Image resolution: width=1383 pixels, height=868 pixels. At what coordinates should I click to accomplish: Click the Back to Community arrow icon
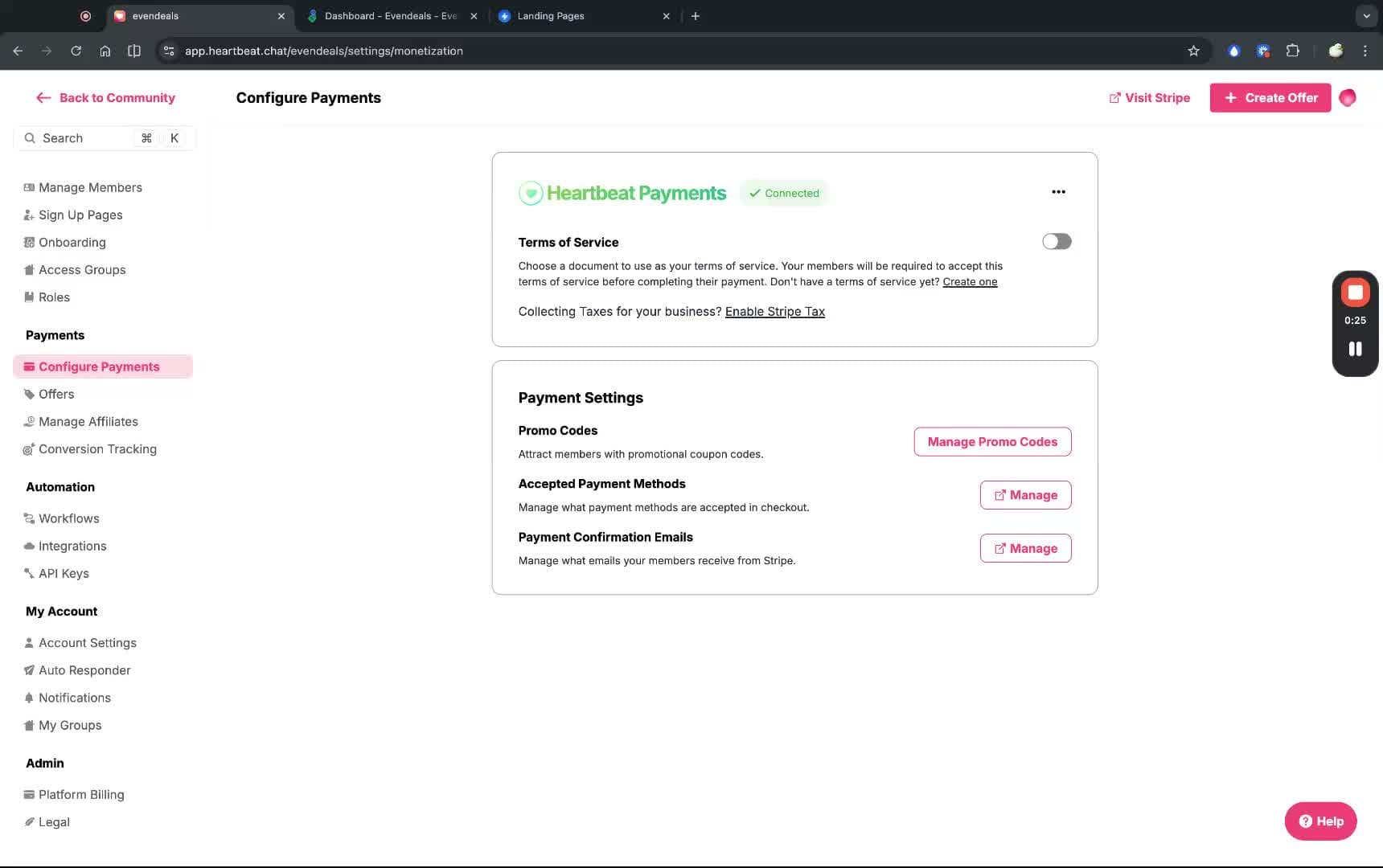point(44,97)
